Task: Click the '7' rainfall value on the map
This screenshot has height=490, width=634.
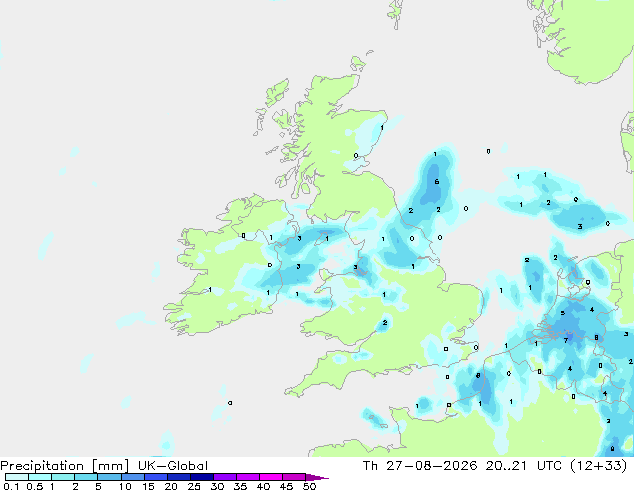Action: pyautogui.click(x=566, y=341)
